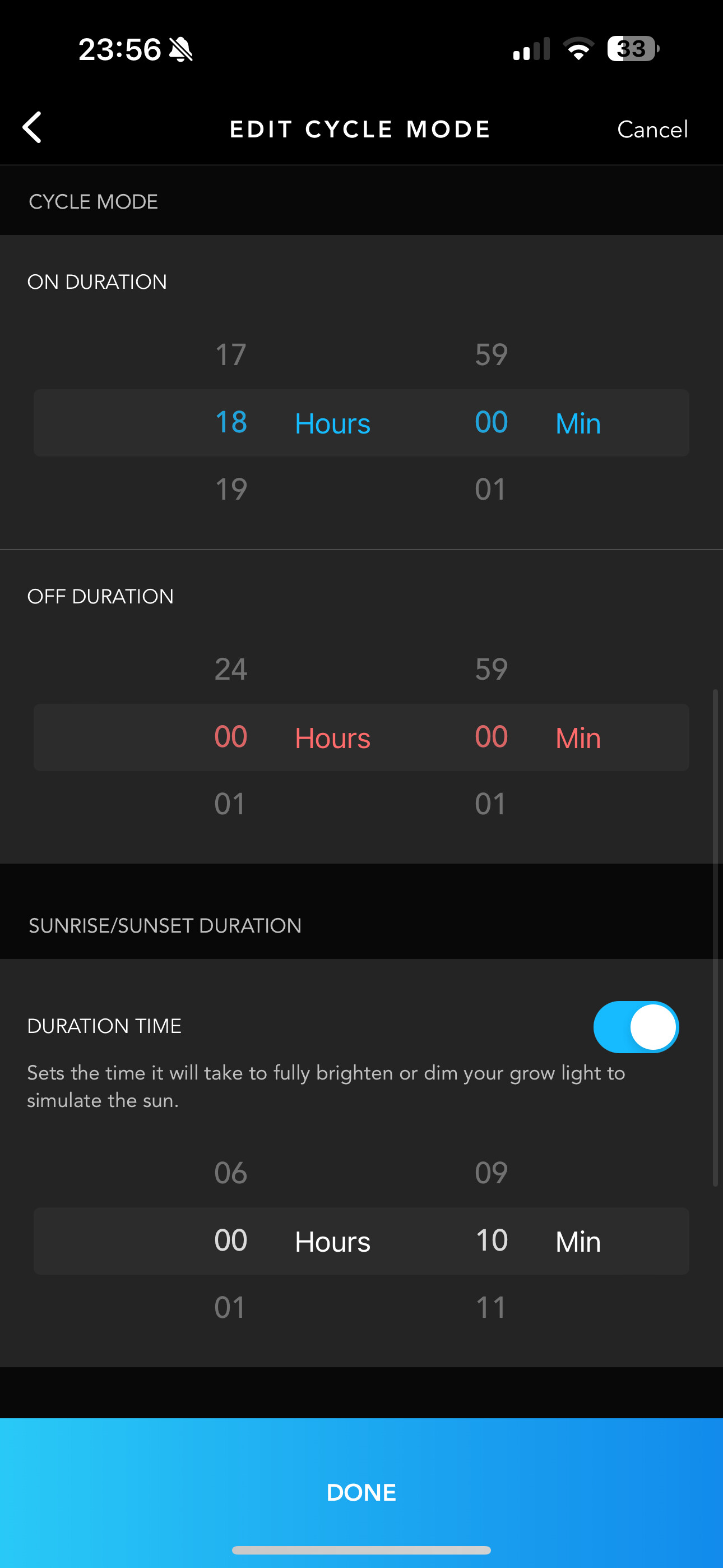
Task: Select 59 in On Duration minutes
Action: [491, 355]
